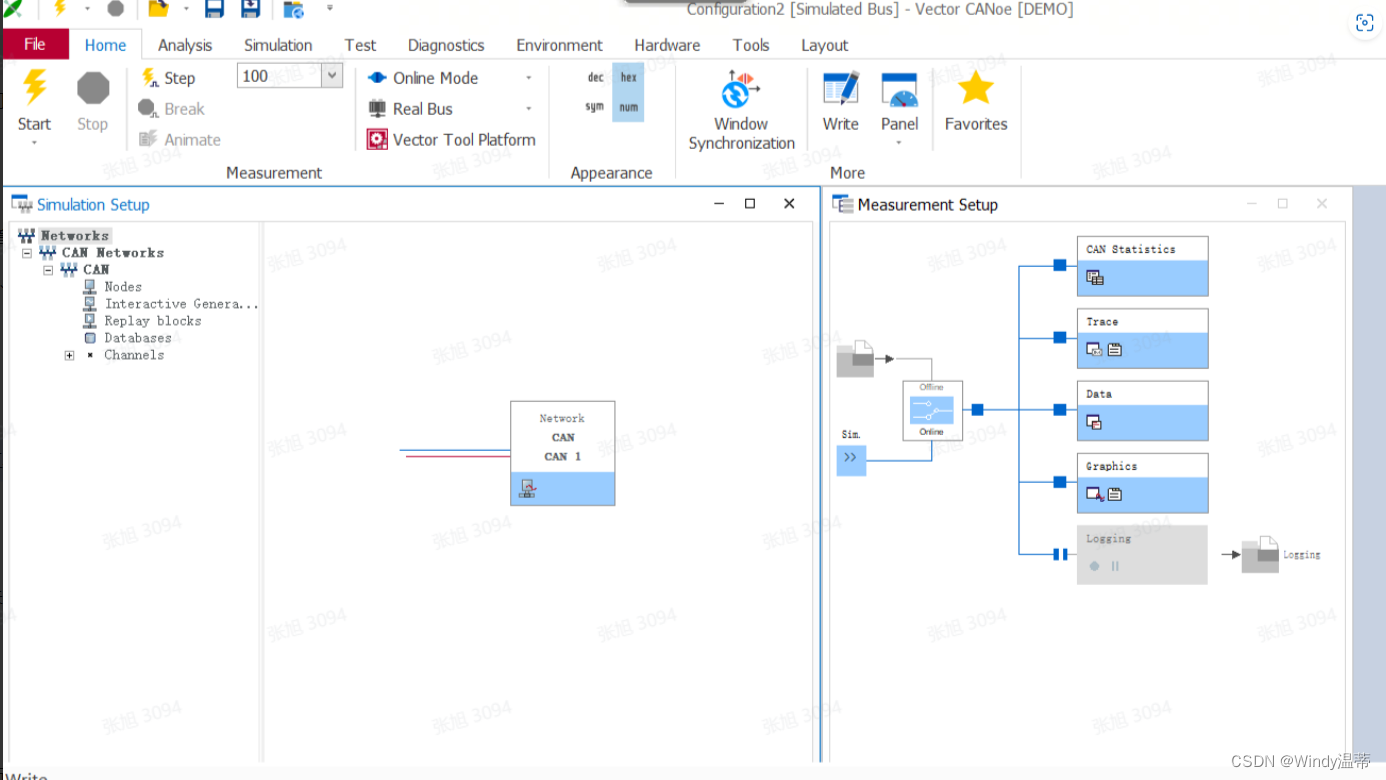The width and height of the screenshot is (1386, 780).
Task: Open the step value 100 dropdown arrow
Action: [x=333, y=76]
